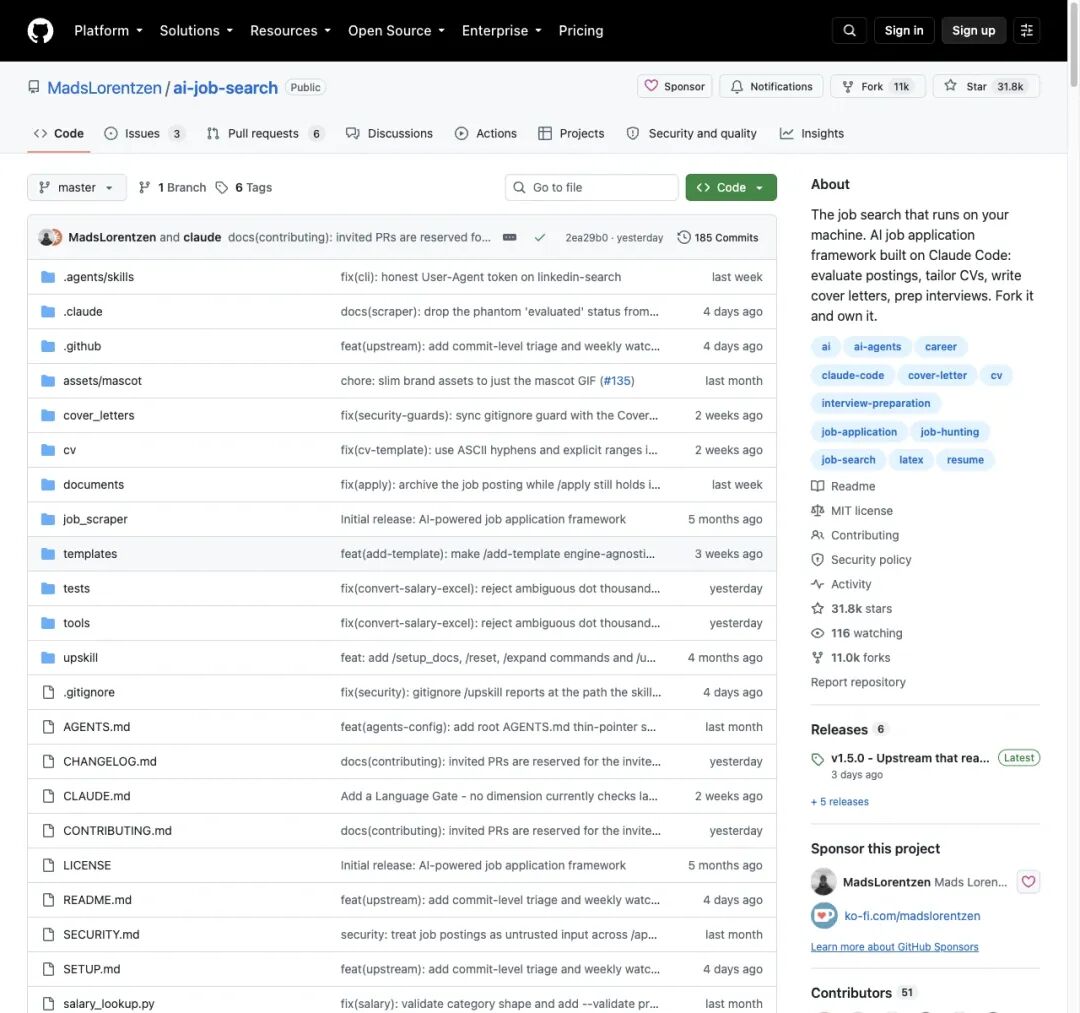The image size is (1080, 1013).
Task: Switch to the Actions tab
Action: (x=486, y=134)
